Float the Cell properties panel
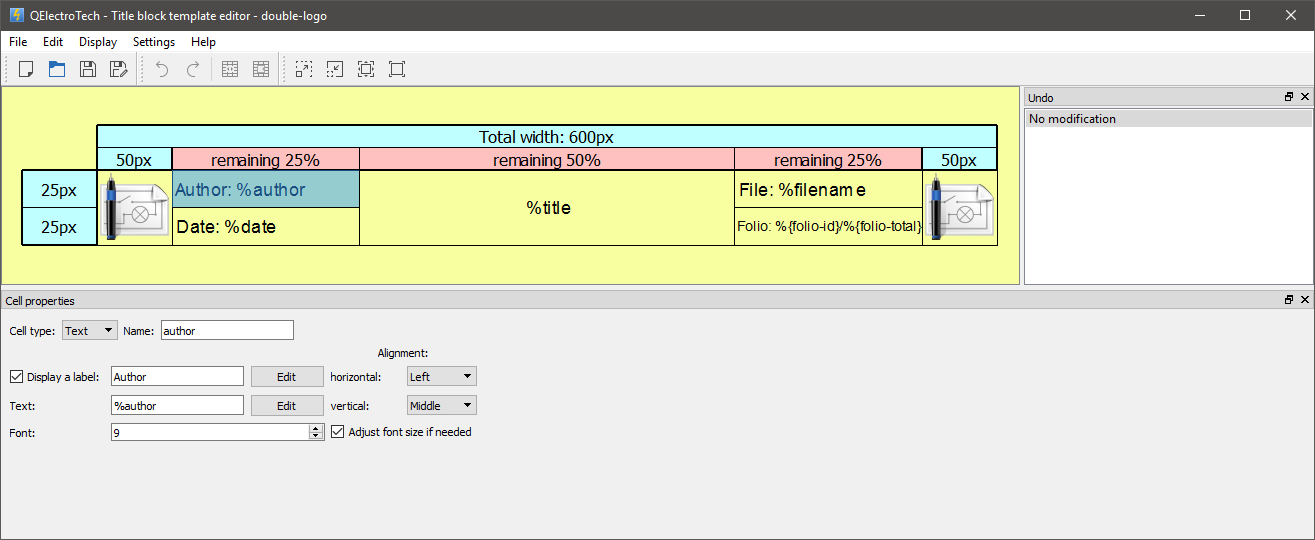The height and width of the screenshot is (540, 1315). coord(1289,300)
